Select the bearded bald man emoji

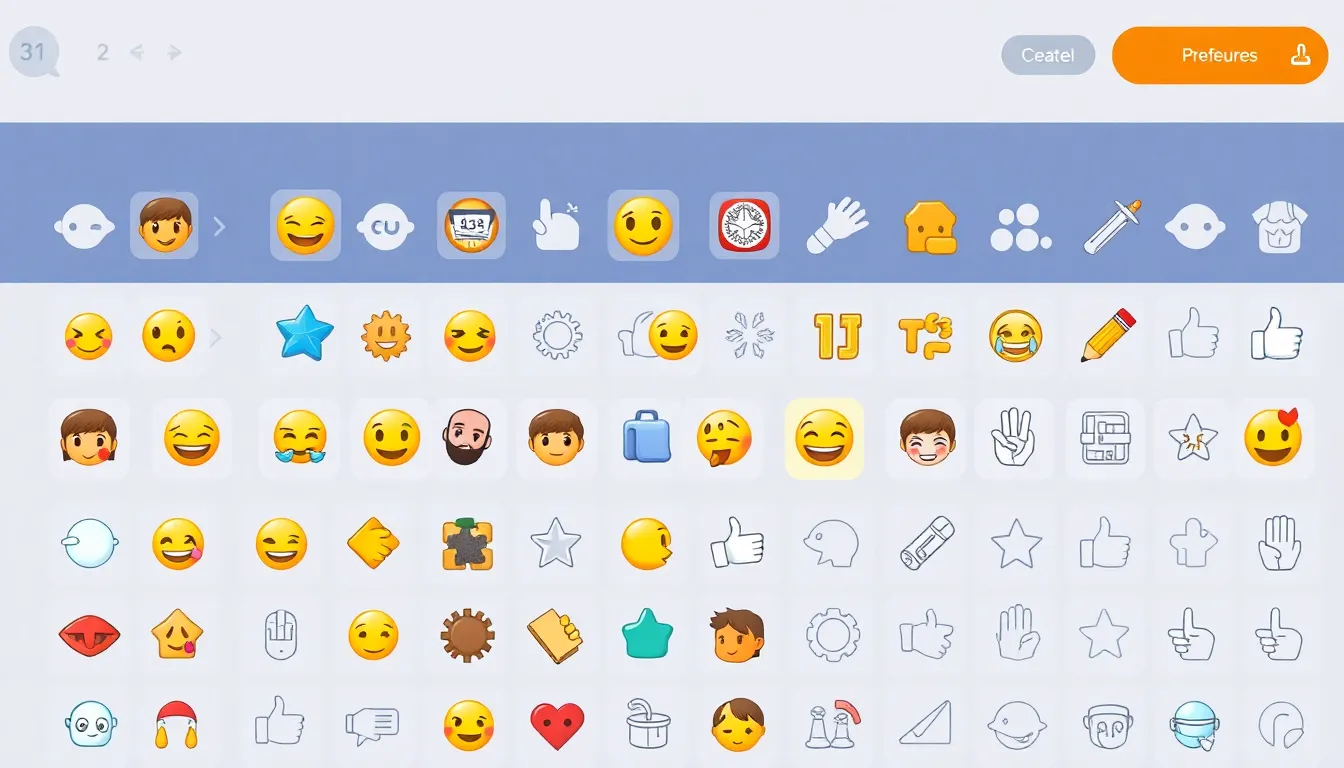tap(468, 437)
